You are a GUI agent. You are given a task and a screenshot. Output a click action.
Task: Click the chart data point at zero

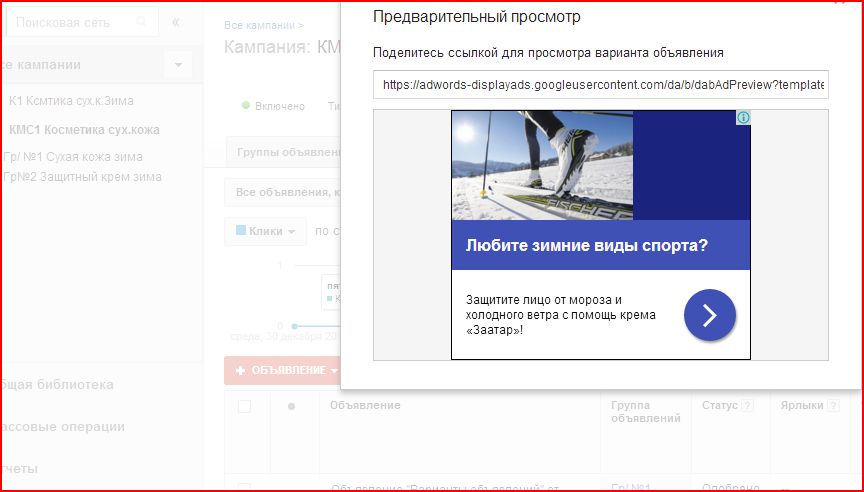tap(294, 326)
